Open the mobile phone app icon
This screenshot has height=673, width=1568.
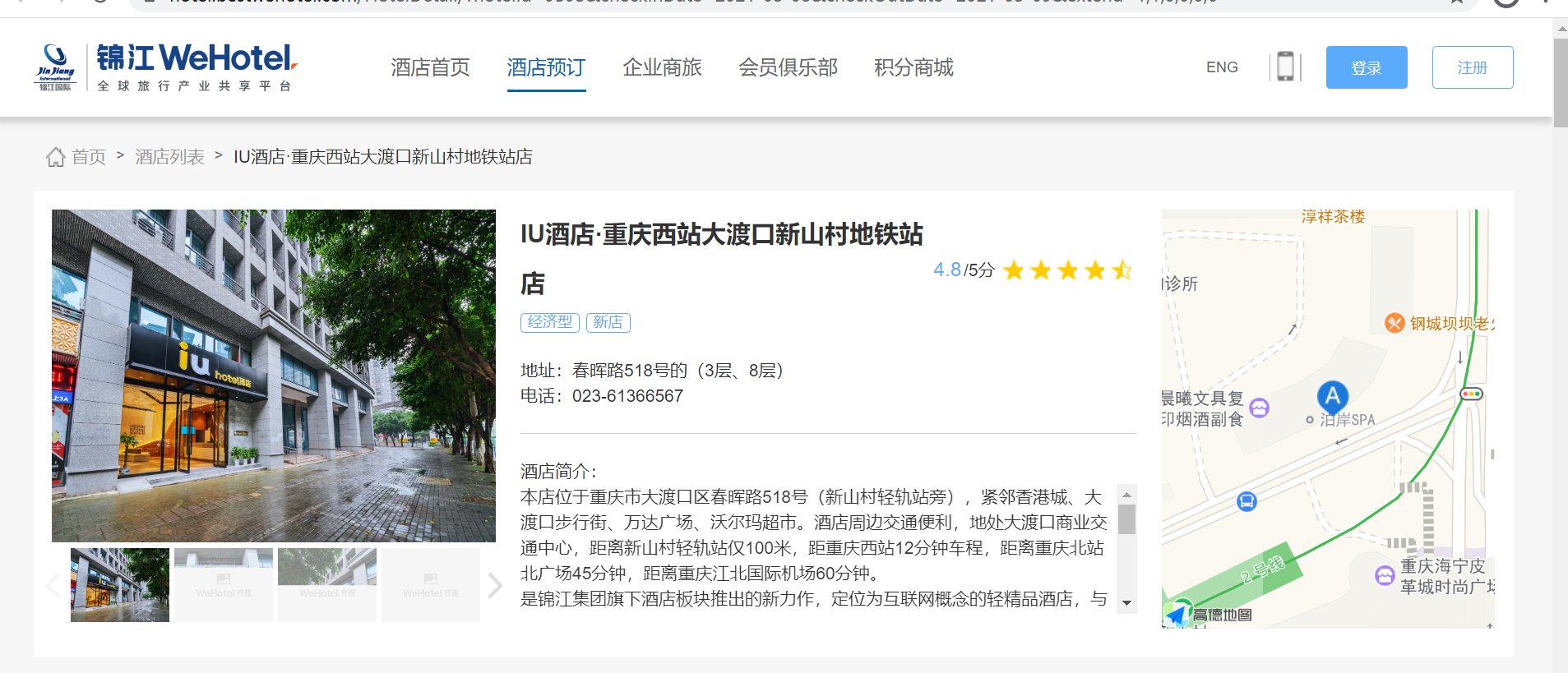(1285, 67)
